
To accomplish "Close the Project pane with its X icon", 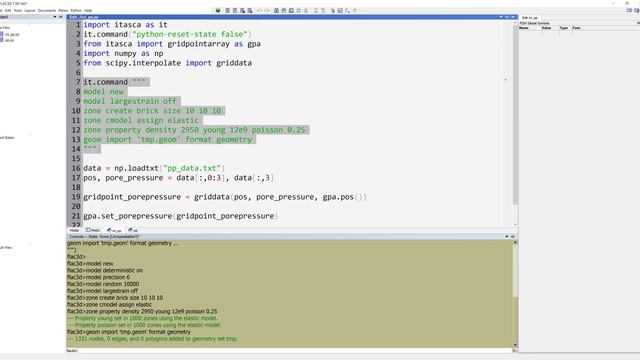I will point(61,17).
